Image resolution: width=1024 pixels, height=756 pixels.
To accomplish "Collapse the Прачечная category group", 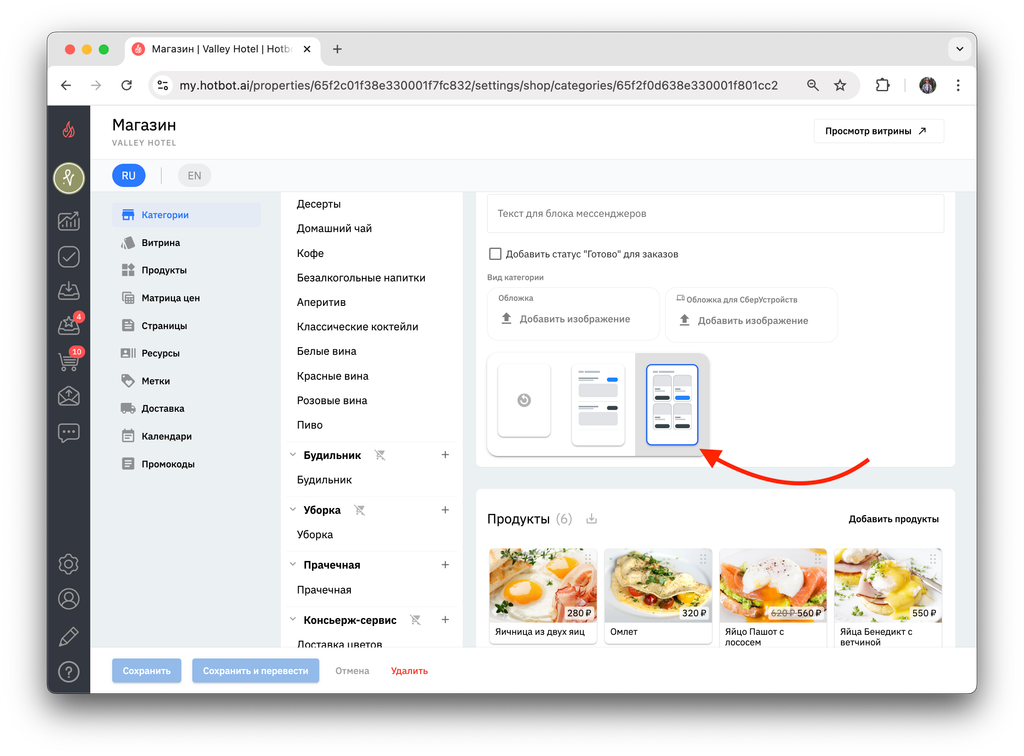I will tap(293, 565).
